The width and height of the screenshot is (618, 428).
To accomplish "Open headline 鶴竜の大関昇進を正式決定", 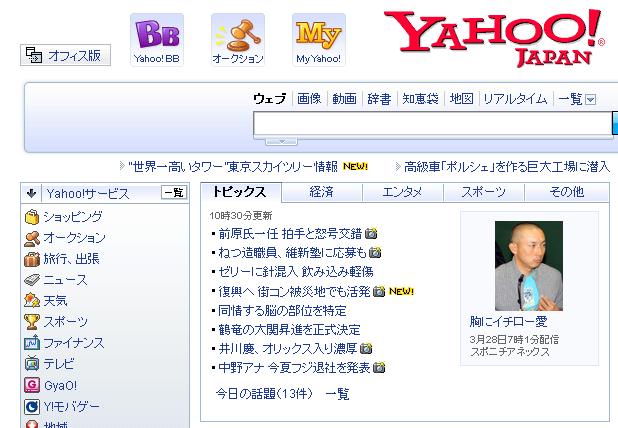I will pyautogui.click(x=289, y=329).
